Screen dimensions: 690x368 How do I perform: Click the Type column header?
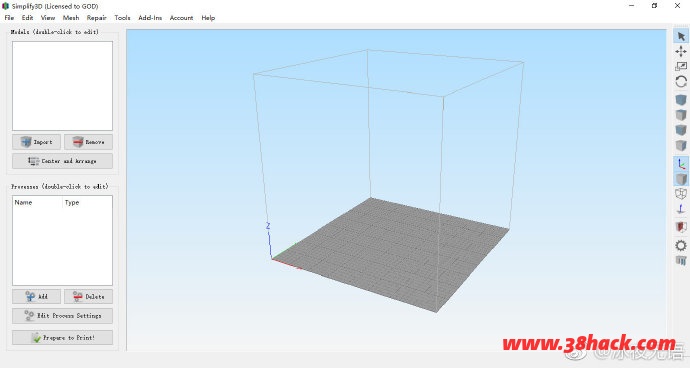(72, 202)
